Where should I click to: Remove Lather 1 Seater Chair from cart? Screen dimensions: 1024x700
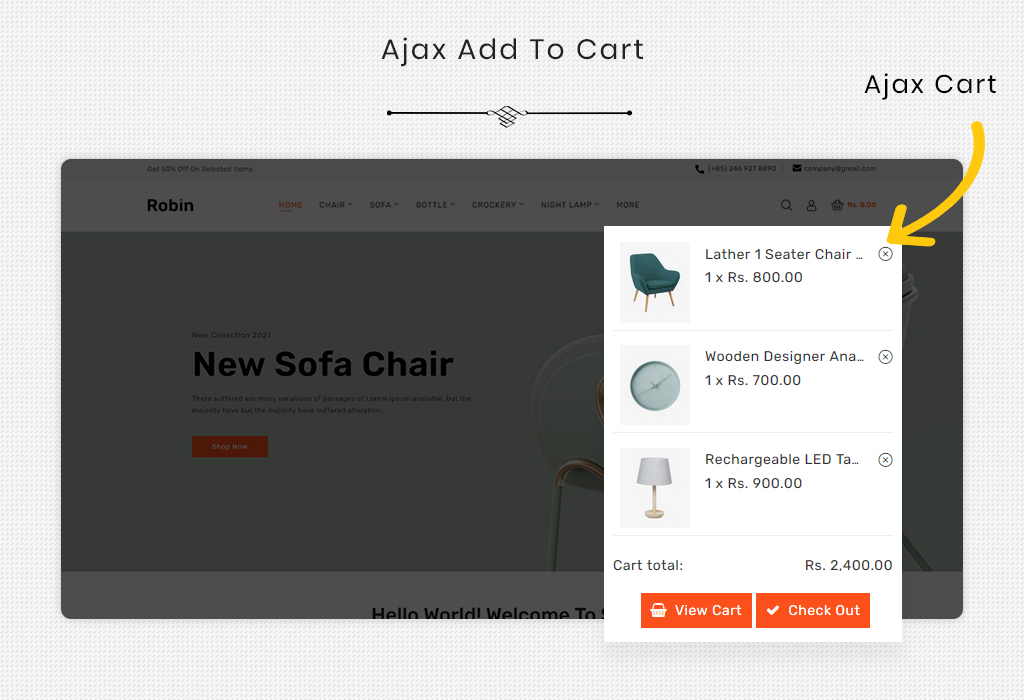[x=885, y=254]
